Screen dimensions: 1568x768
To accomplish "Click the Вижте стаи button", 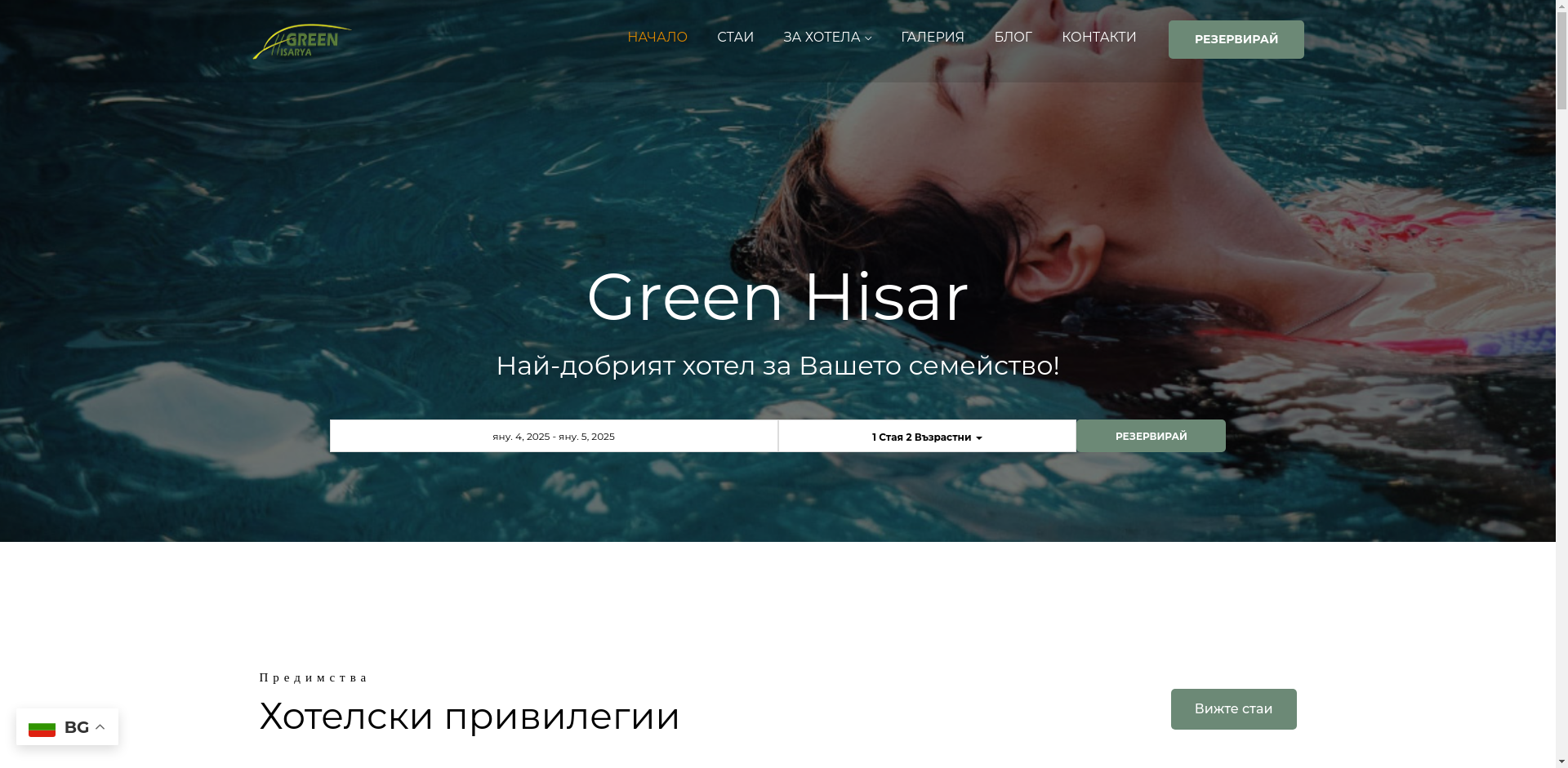I will click(x=1233, y=709).
